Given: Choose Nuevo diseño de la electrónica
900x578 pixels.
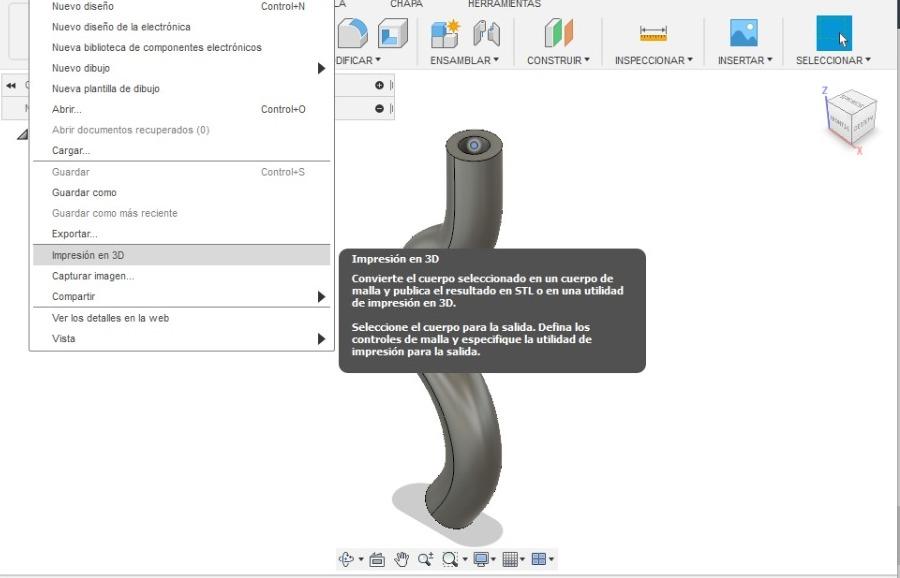Looking at the screenshot, I should pos(181,27).
